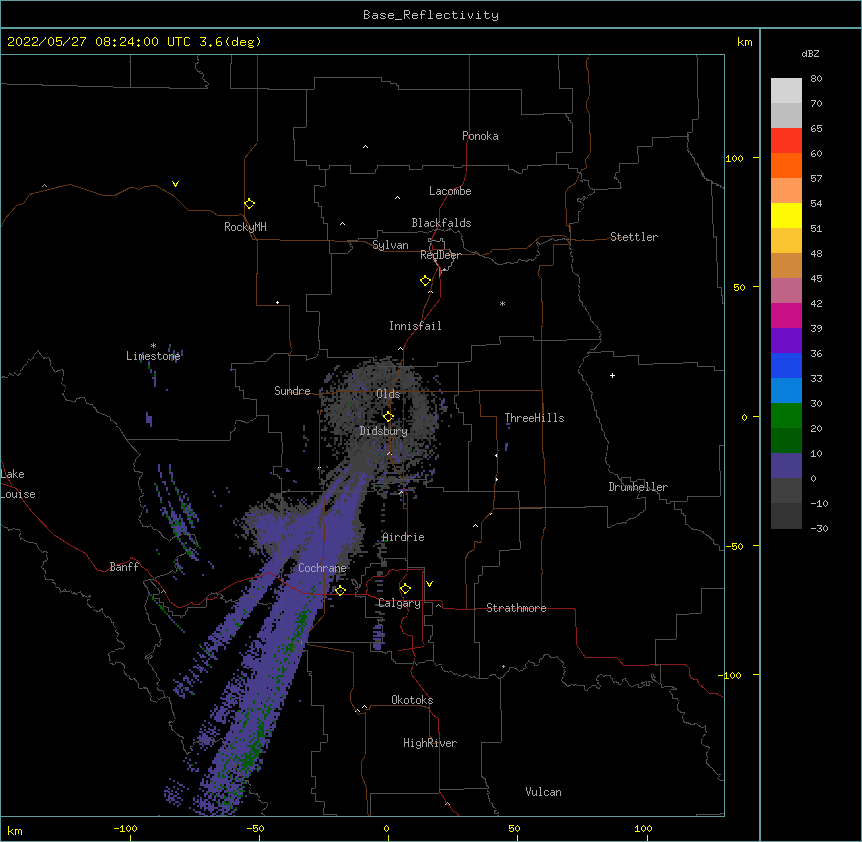Select the 39 dBZ purple legend swatch
The width and height of the screenshot is (862, 842).
coord(786,341)
